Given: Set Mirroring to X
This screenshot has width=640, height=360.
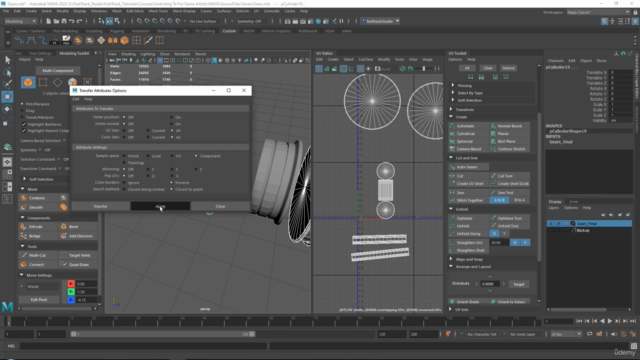Looking at the screenshot, I should coord(148,169).
